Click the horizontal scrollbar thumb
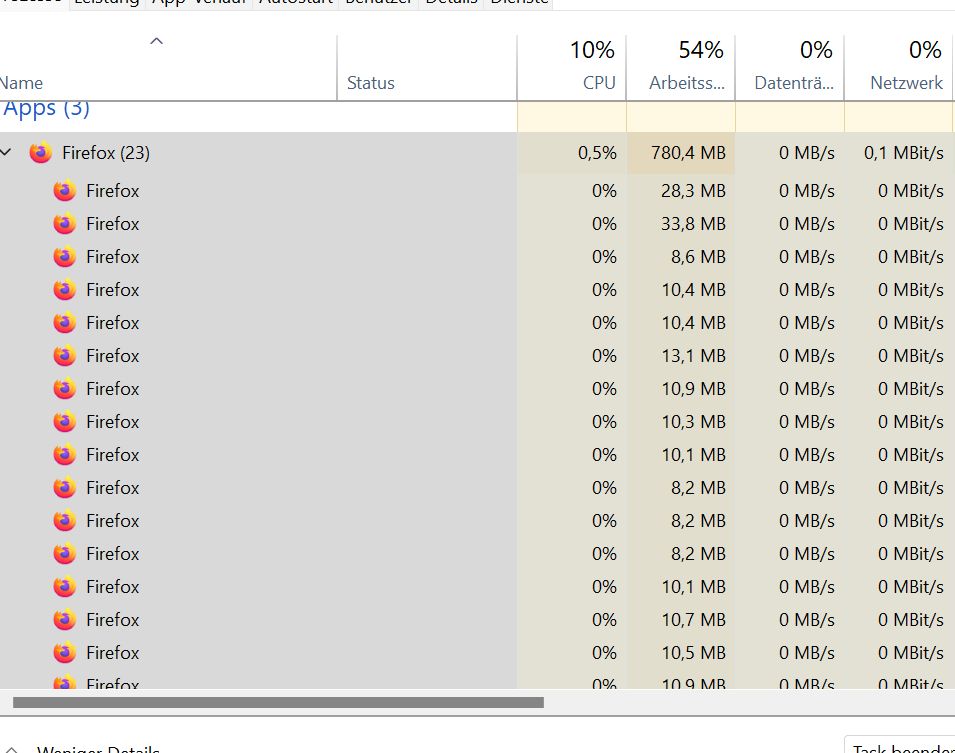 coord(278,702)
